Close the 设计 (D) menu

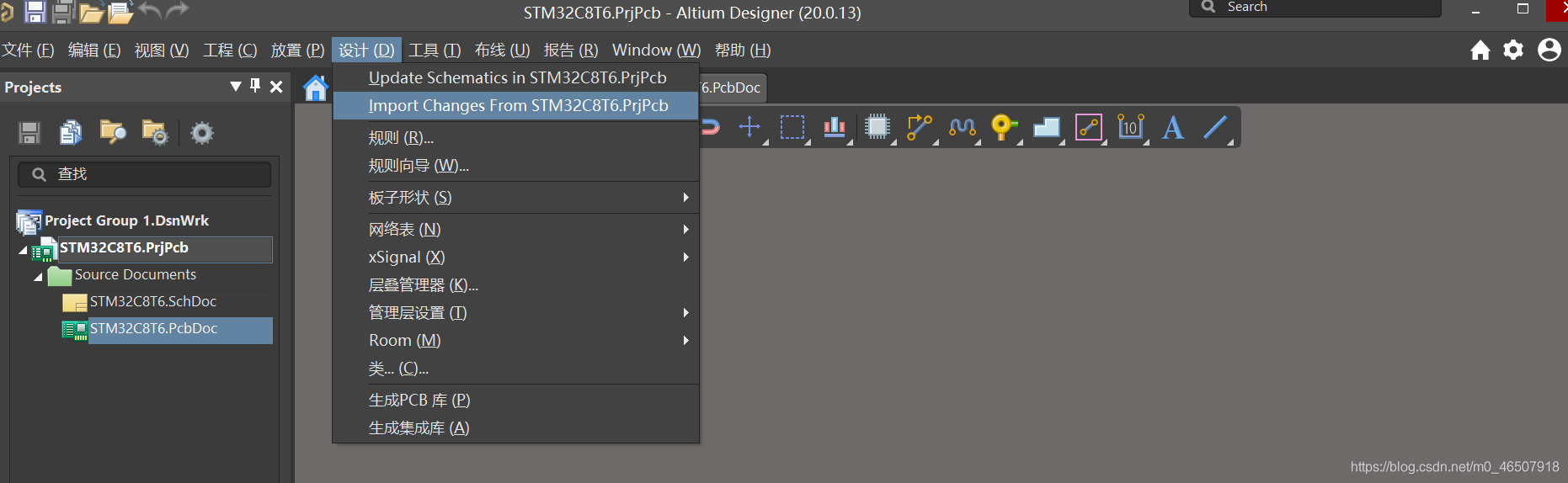click(366, 50)
